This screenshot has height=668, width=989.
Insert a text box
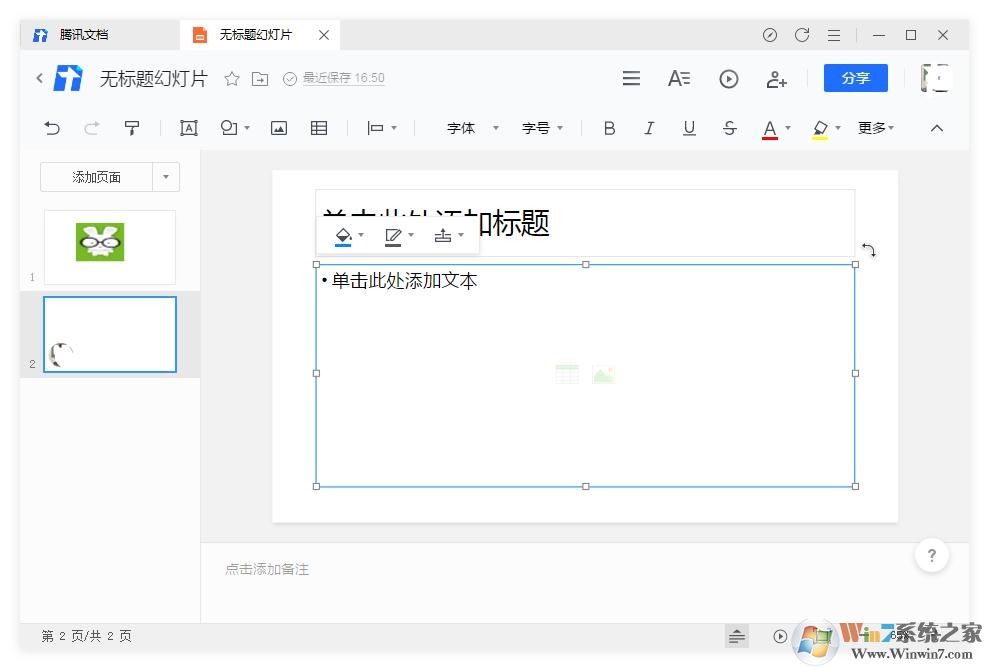point(188,128)
